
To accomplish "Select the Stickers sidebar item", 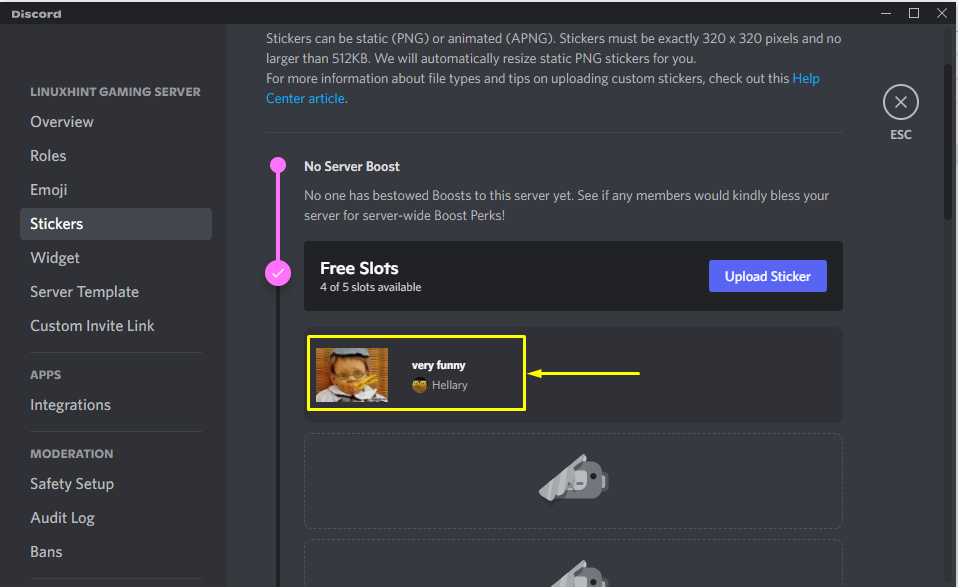I will click(x=115, y=224).
